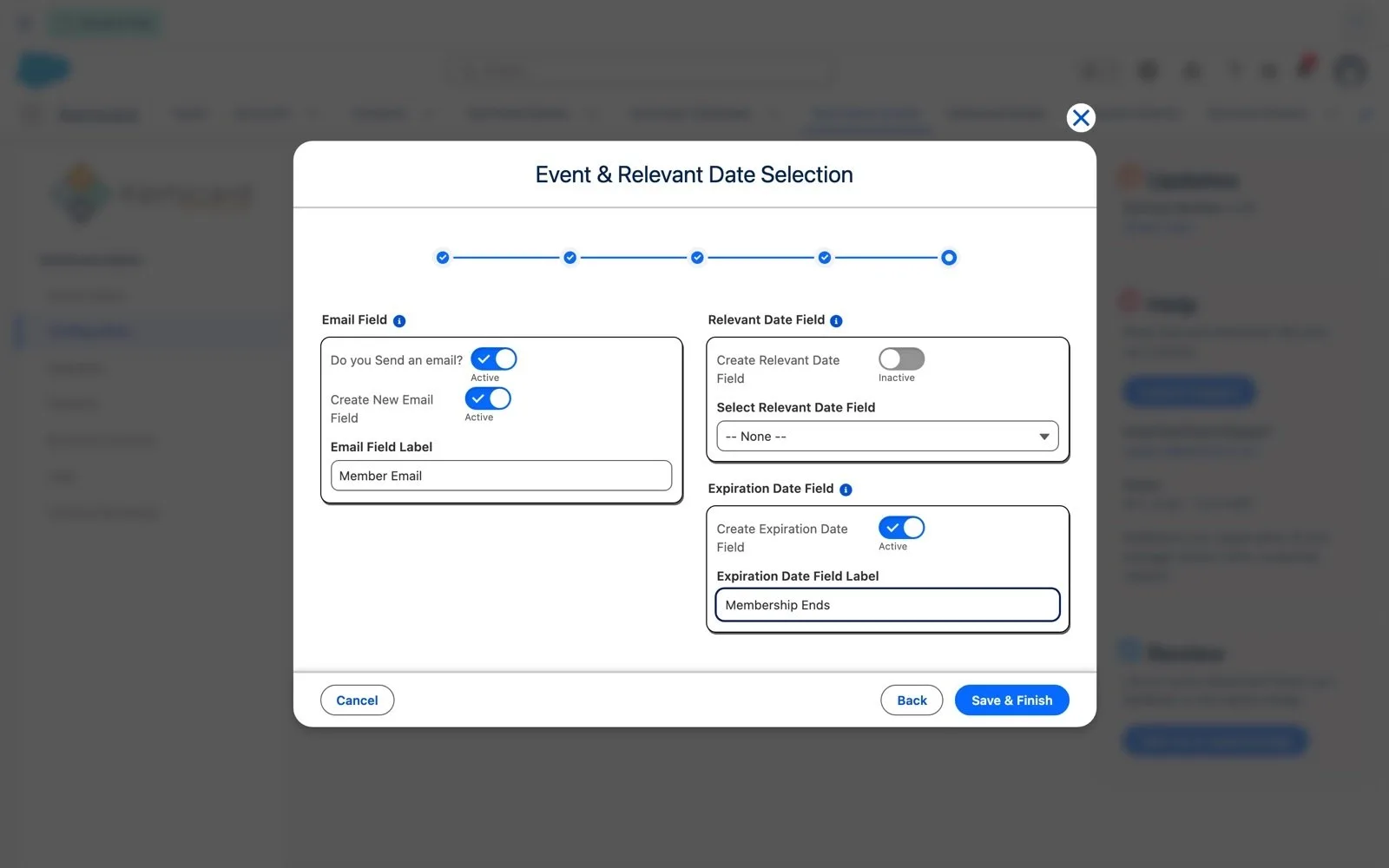Image resolution: width=1389 pixels, height=868 pixels.
Task: Click the info icon beside Relevant Date Field
Action: click(836, 321)
